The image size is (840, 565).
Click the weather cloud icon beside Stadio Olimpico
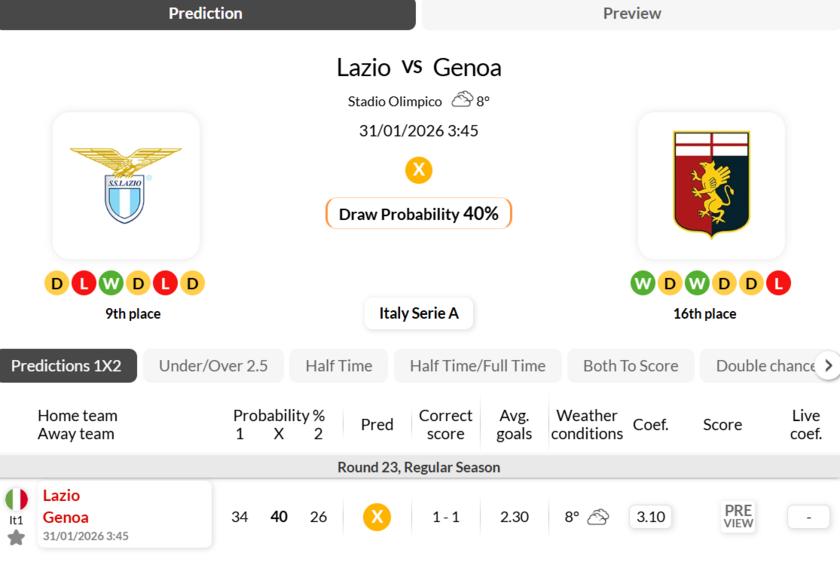(x=462, y=100)
